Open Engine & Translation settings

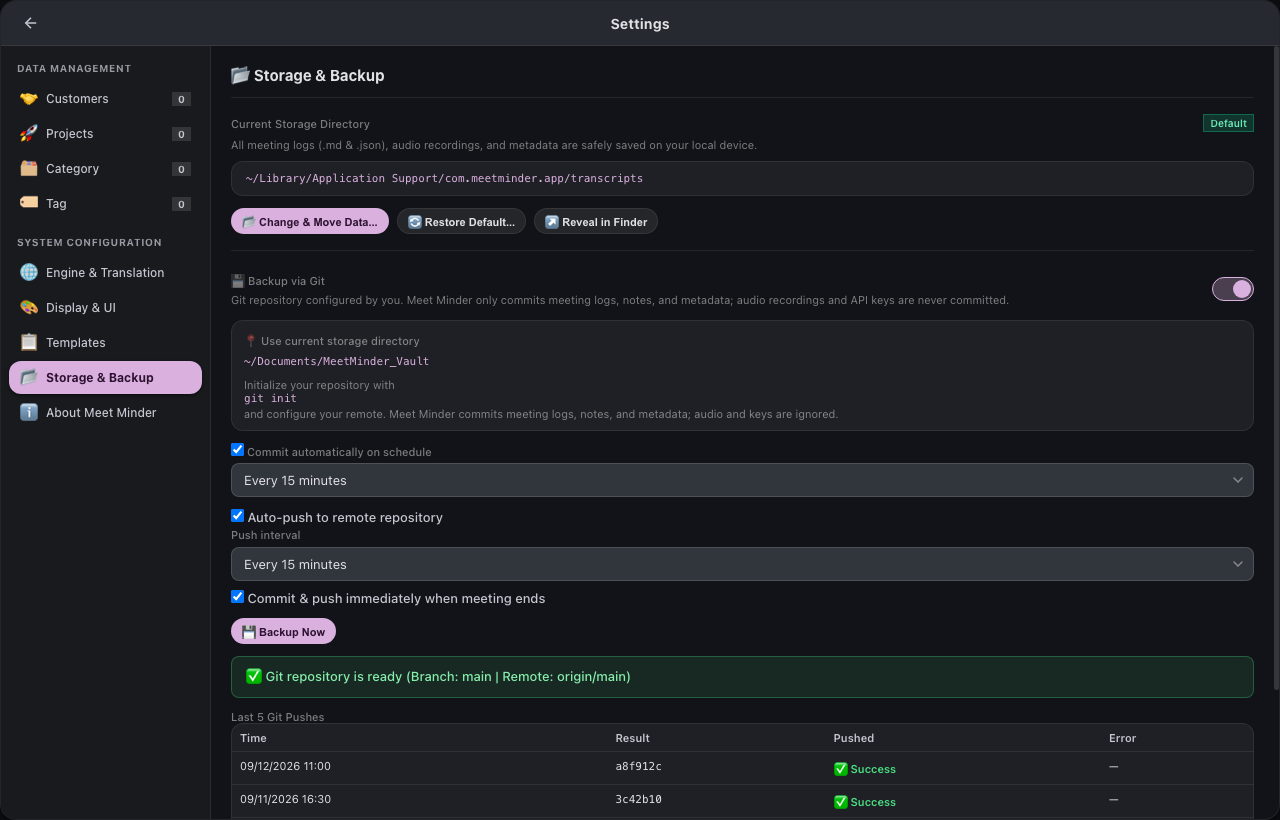(x=105, y=273)
